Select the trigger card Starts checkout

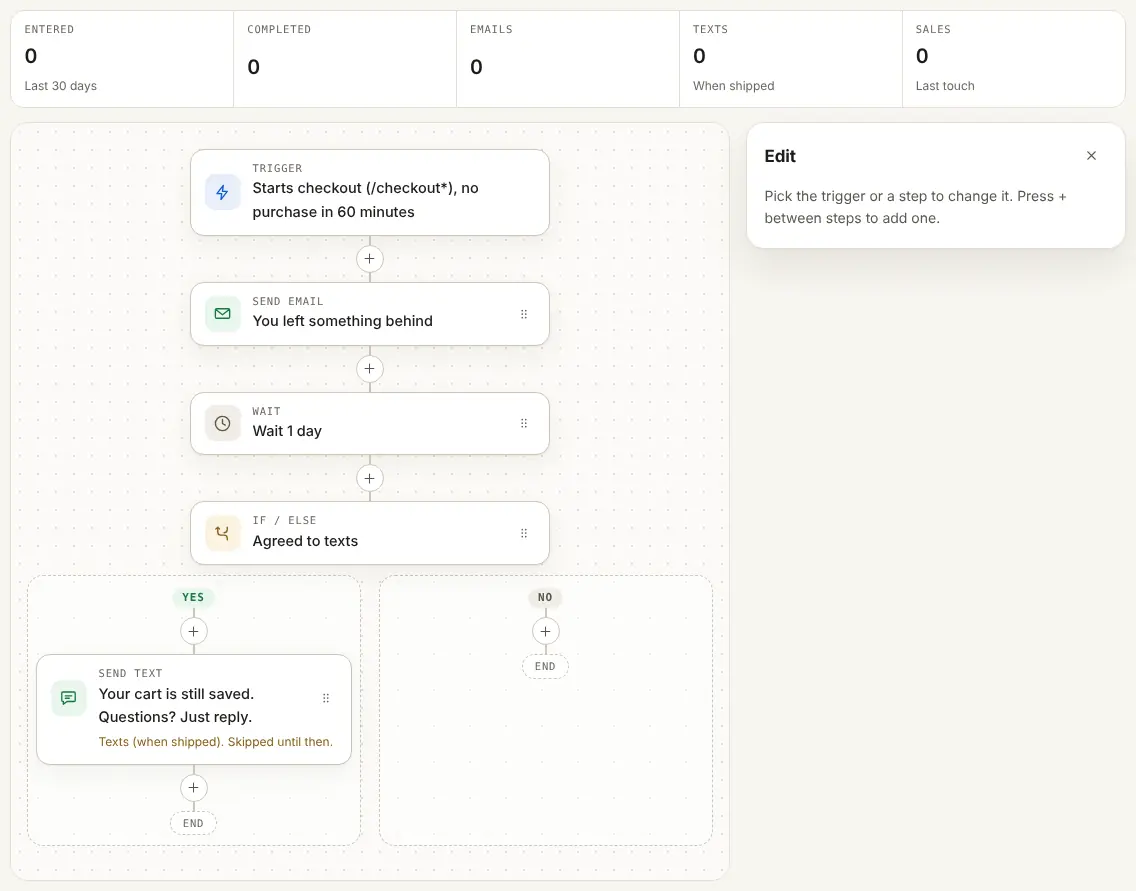tap(369, 193)
